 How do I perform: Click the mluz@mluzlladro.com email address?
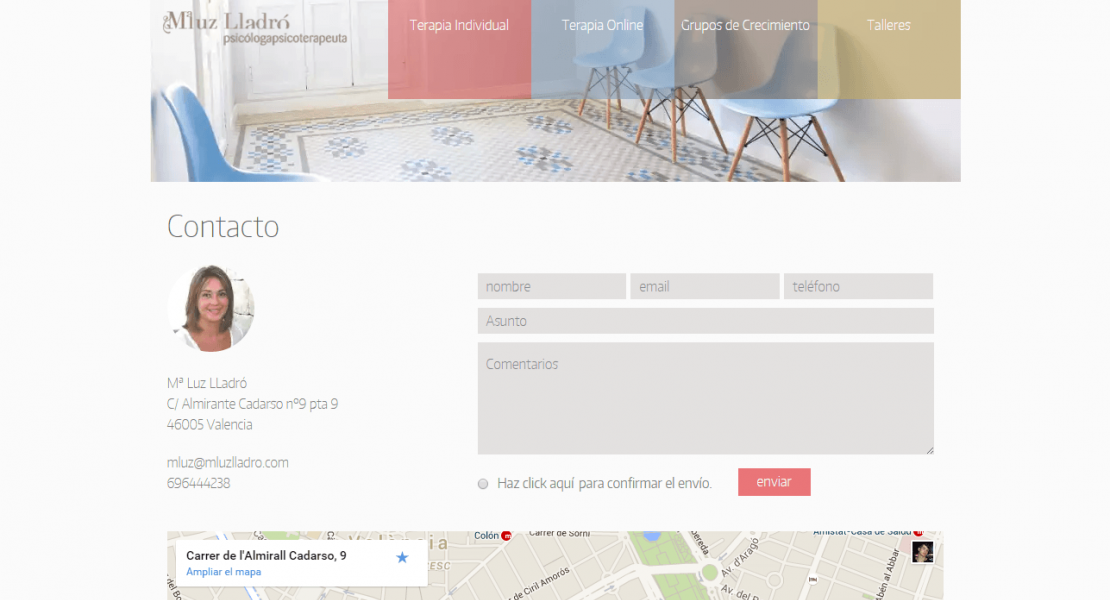[x=228, y=462]
